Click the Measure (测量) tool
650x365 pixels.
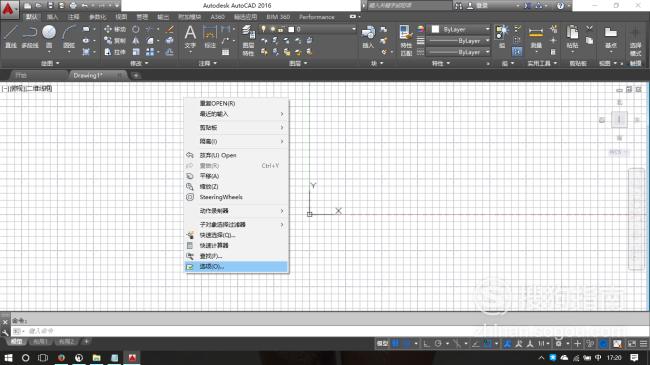(x=536, y=36)
